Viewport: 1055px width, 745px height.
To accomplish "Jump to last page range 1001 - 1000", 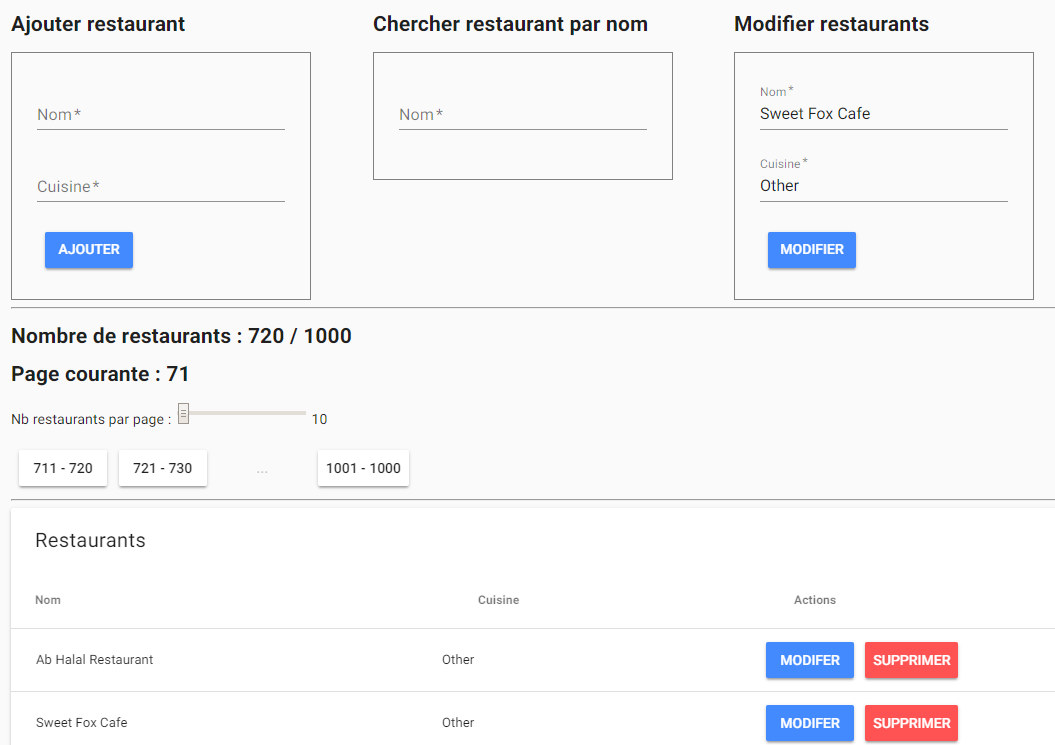I will click(x=363, y=468).
